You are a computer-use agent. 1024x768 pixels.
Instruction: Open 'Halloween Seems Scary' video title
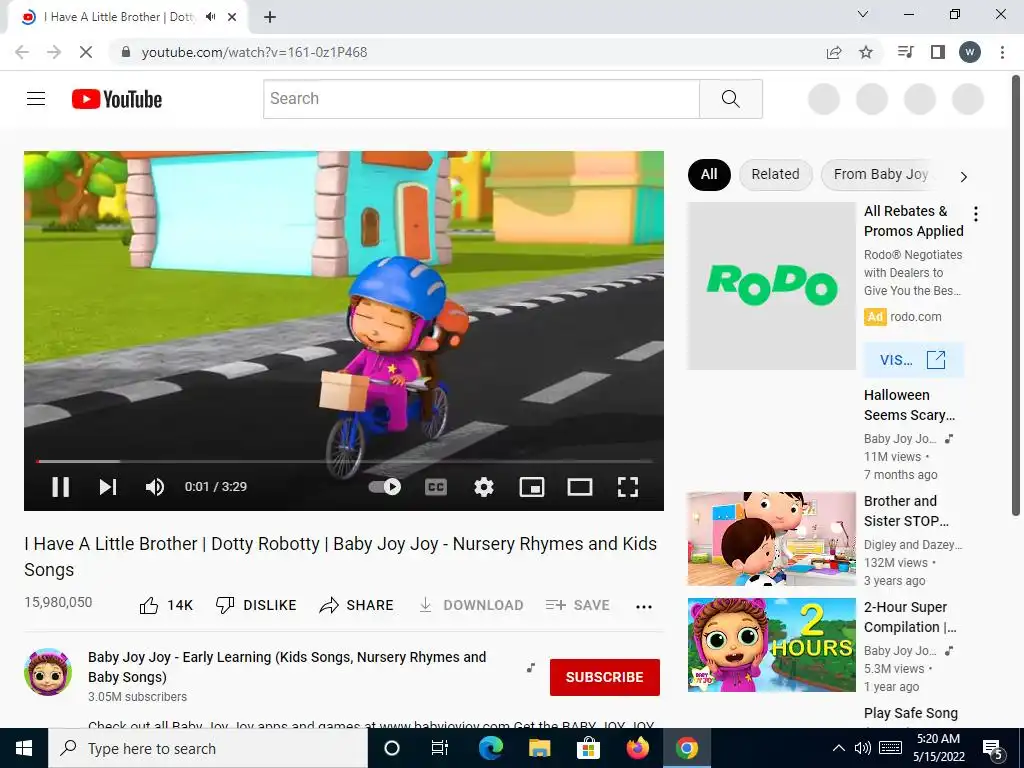click(x=909, y=405)
